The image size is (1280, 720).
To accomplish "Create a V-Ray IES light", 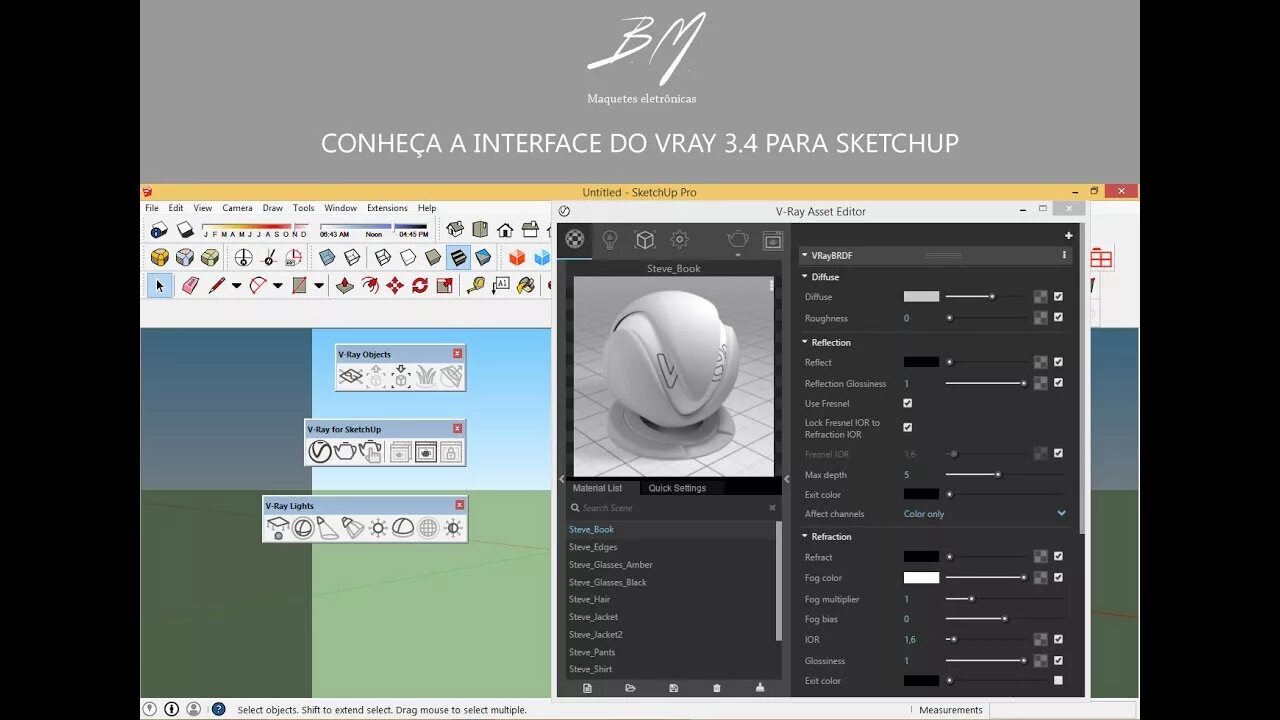I will pos(352,528).
